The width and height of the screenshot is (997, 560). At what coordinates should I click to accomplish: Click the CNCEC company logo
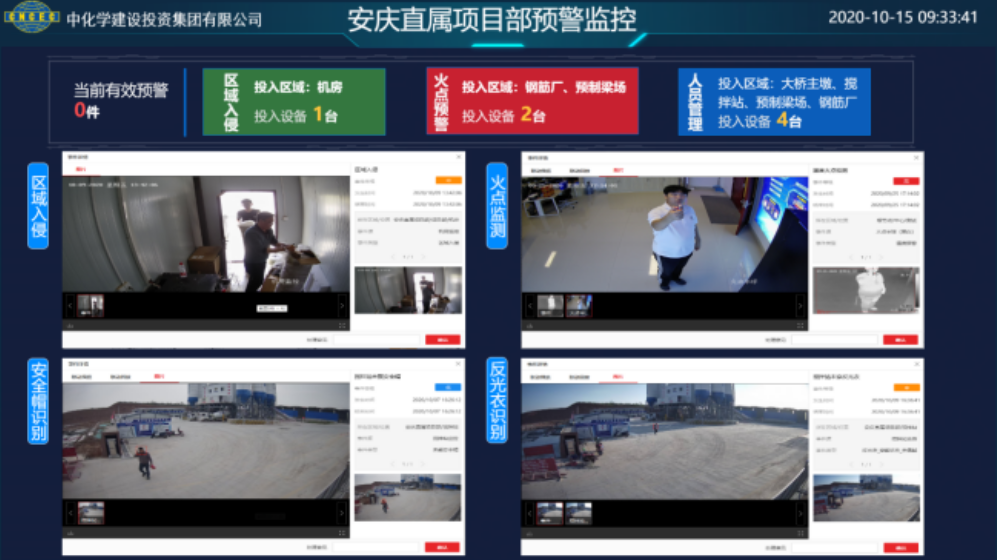(31, 17)
